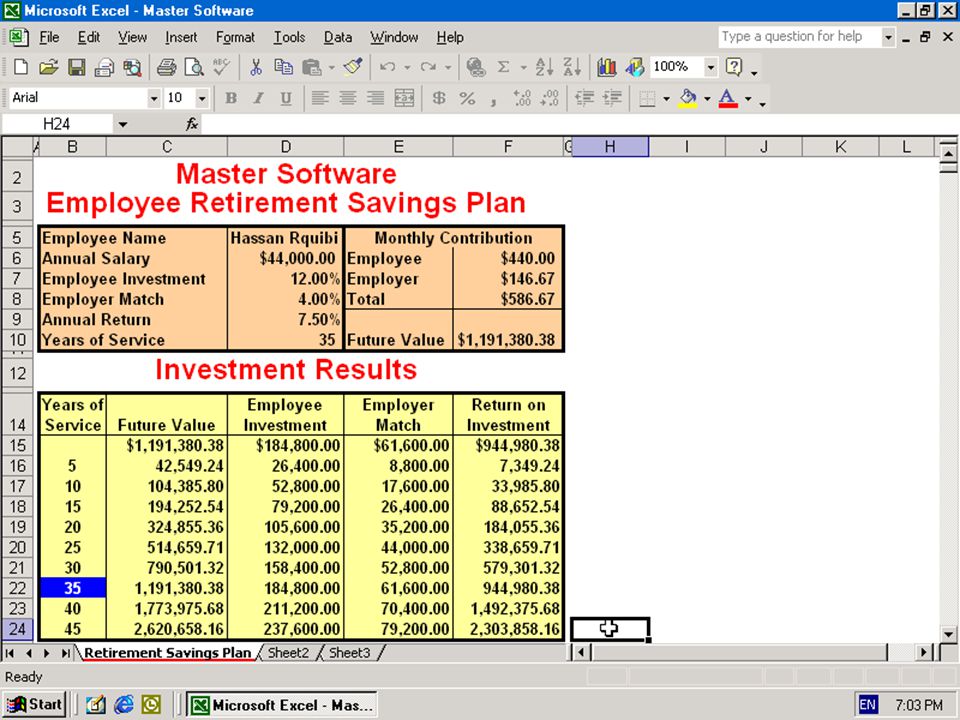Toggle Align Left
The width and height of the screenshot is (960, 720).
pyautogui.click(x=320, y=98)
